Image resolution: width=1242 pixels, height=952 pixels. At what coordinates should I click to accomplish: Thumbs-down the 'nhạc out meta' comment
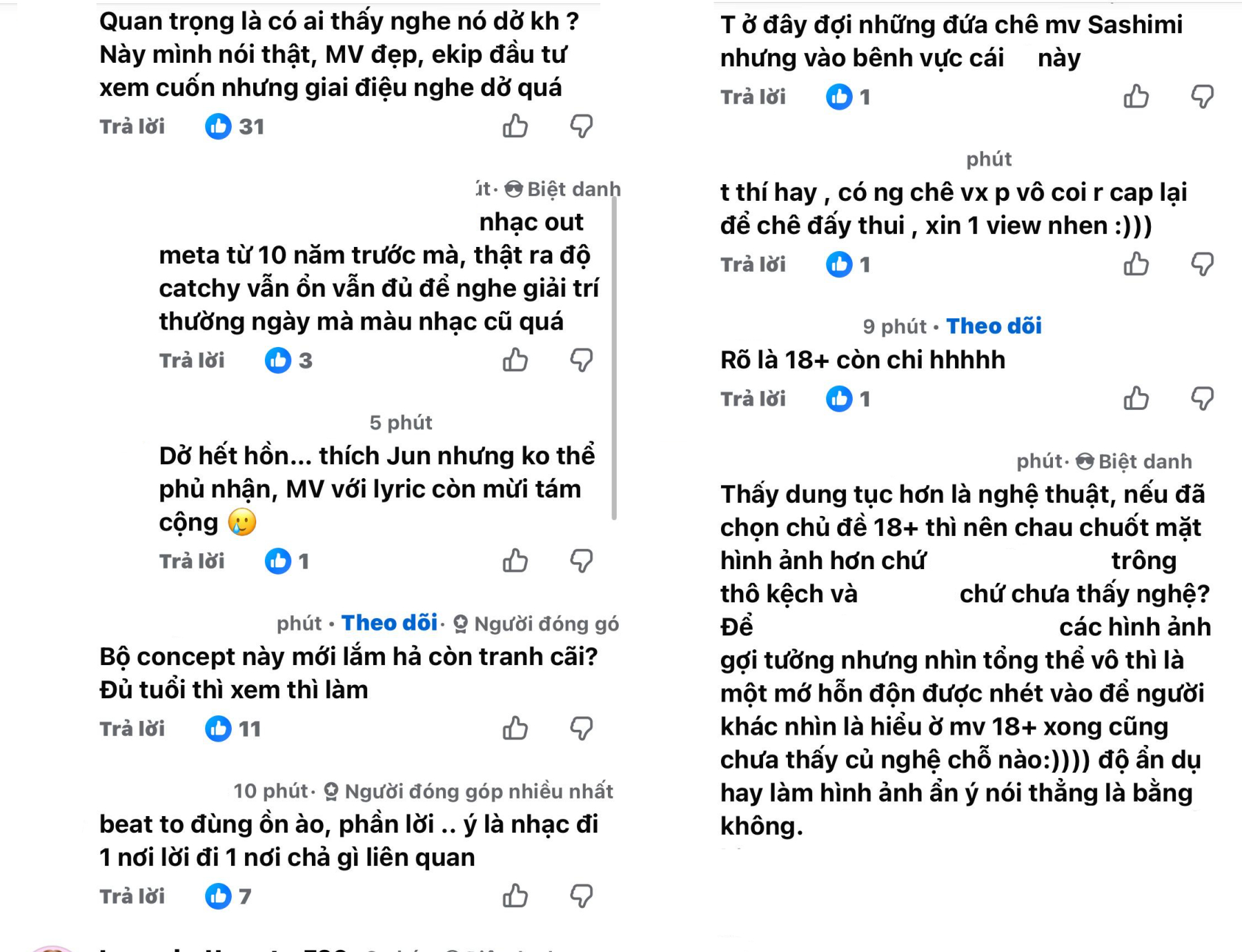pos(582,359)
